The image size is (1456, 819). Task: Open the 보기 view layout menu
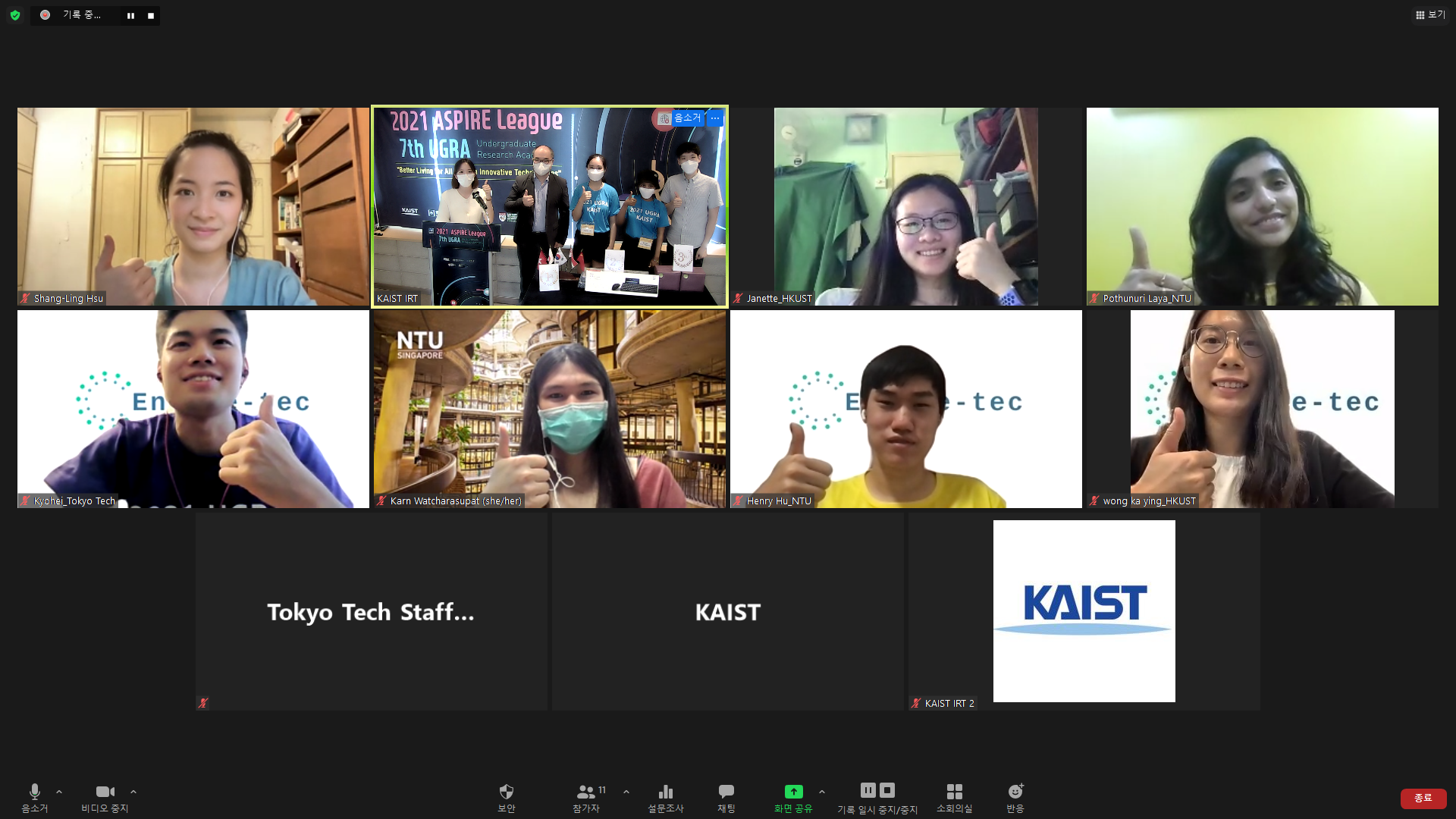1430,14
